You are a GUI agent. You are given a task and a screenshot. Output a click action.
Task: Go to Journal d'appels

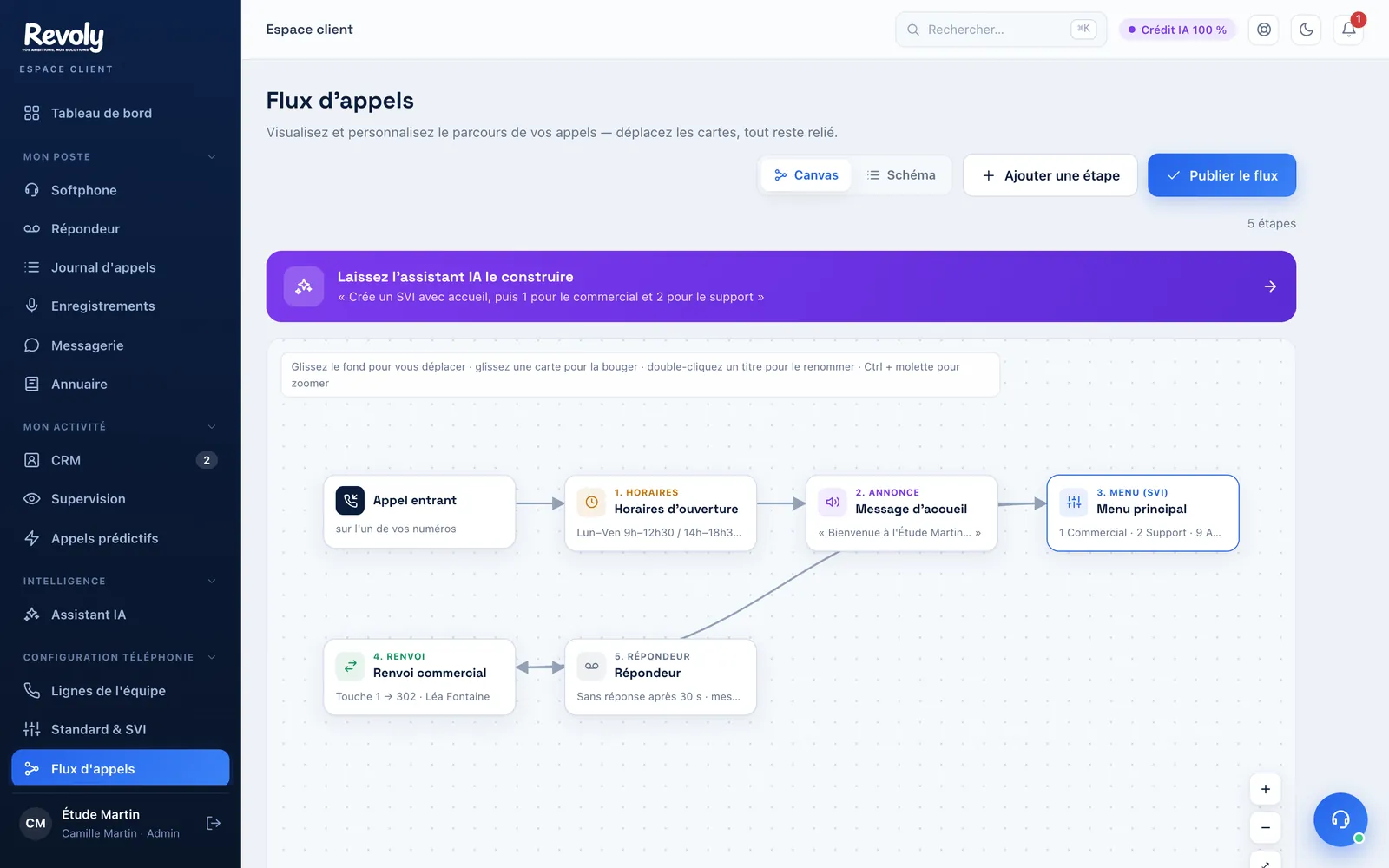pos(121,267)
